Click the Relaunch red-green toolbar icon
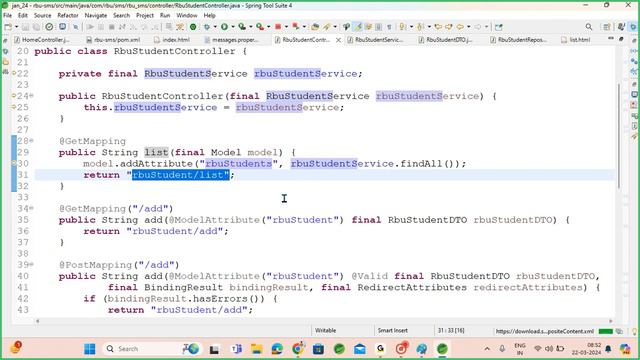The image size is (640, 360). tap(296, 27)
